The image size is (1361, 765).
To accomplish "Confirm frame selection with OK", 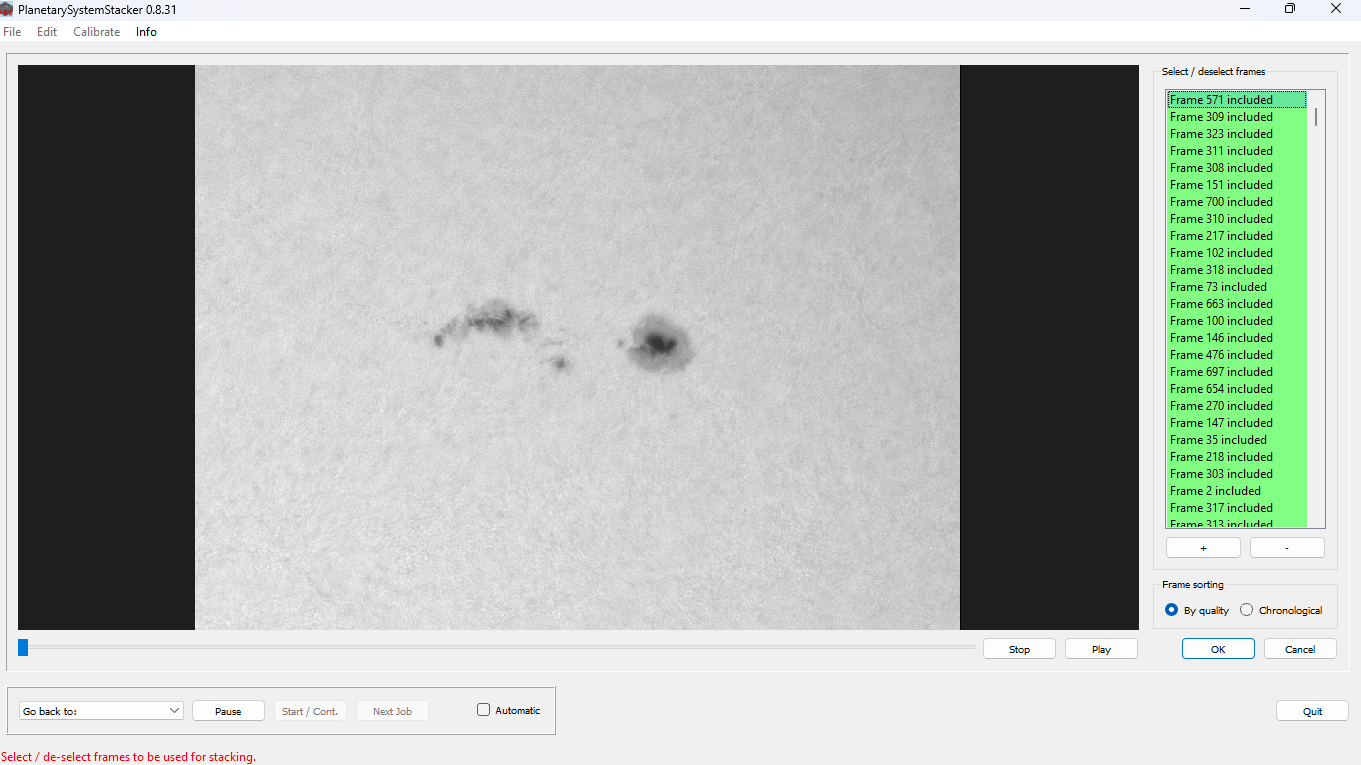I will (1218, 649).
